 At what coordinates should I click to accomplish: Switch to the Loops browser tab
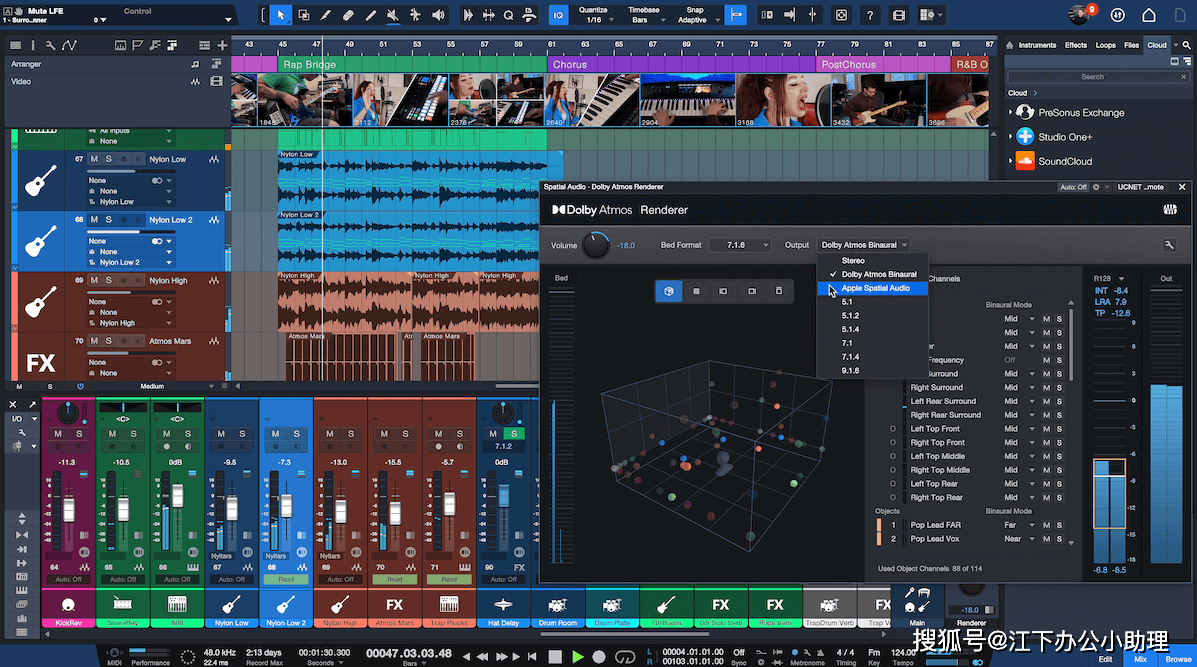pyautogui.click(x=1105, y=45)
